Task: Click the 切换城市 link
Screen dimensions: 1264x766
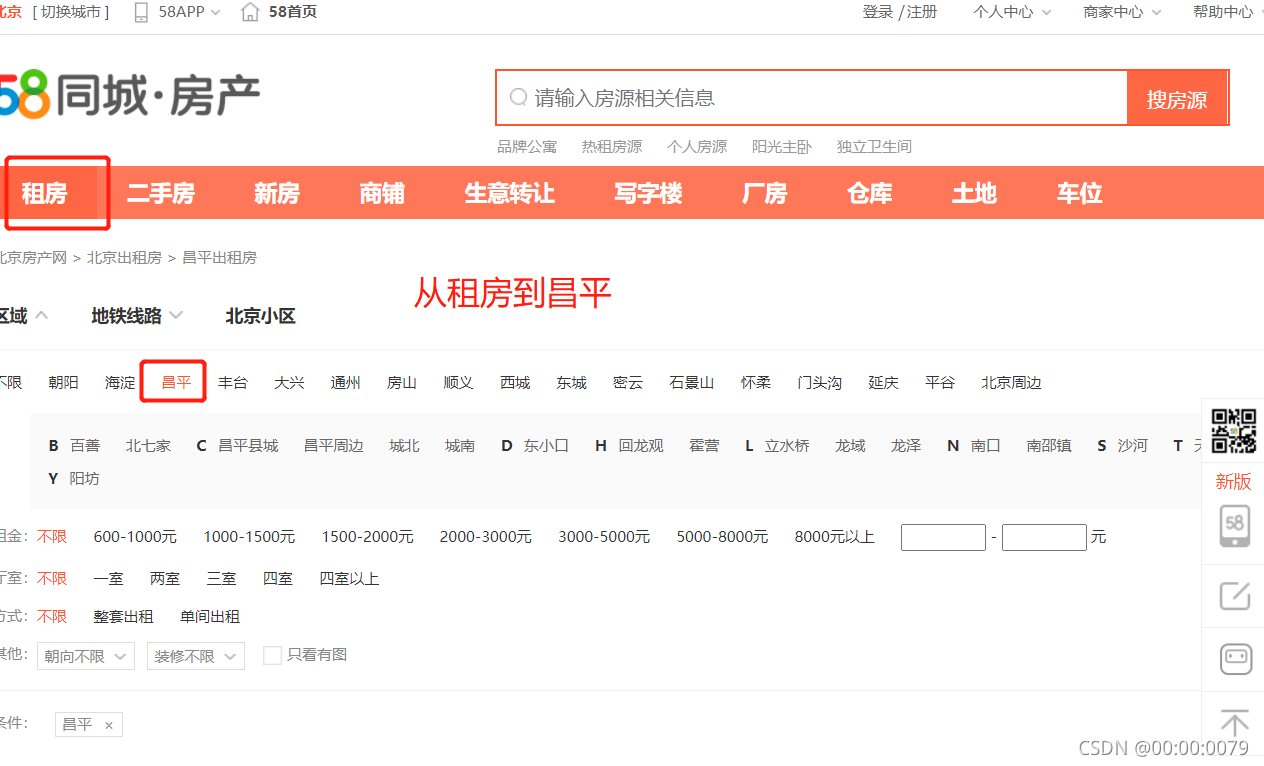Action: [71, 12]
